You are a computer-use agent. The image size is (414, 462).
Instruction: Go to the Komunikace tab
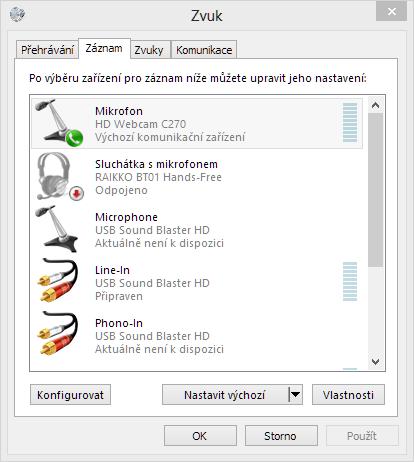point(204,50)
